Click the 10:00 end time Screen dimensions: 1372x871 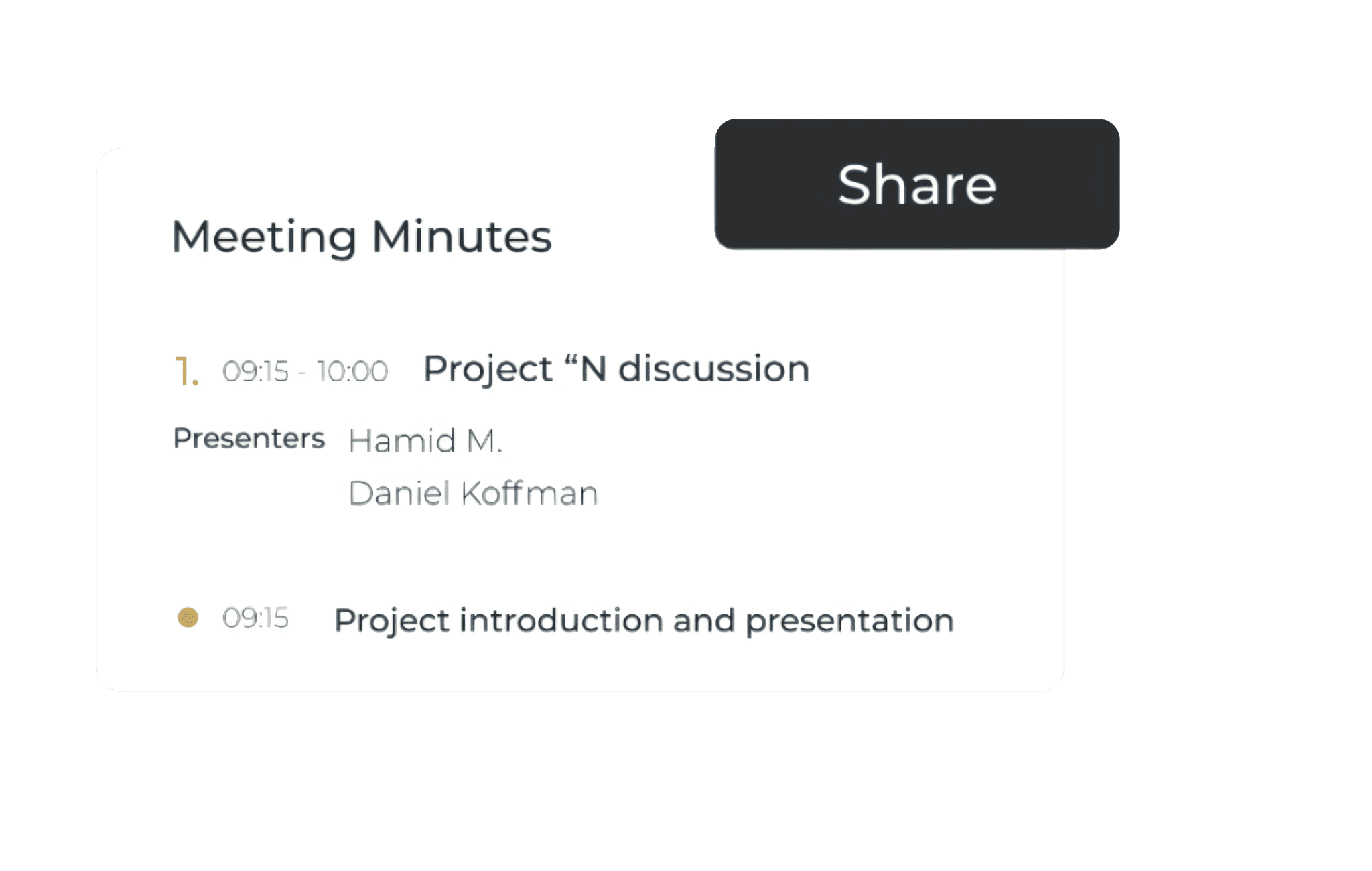(352, 371)
